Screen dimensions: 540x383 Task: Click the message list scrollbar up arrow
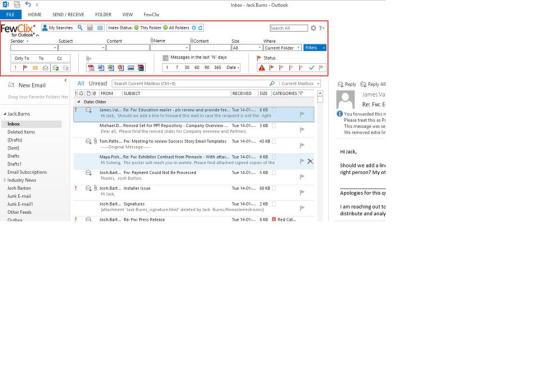[320, 93]
